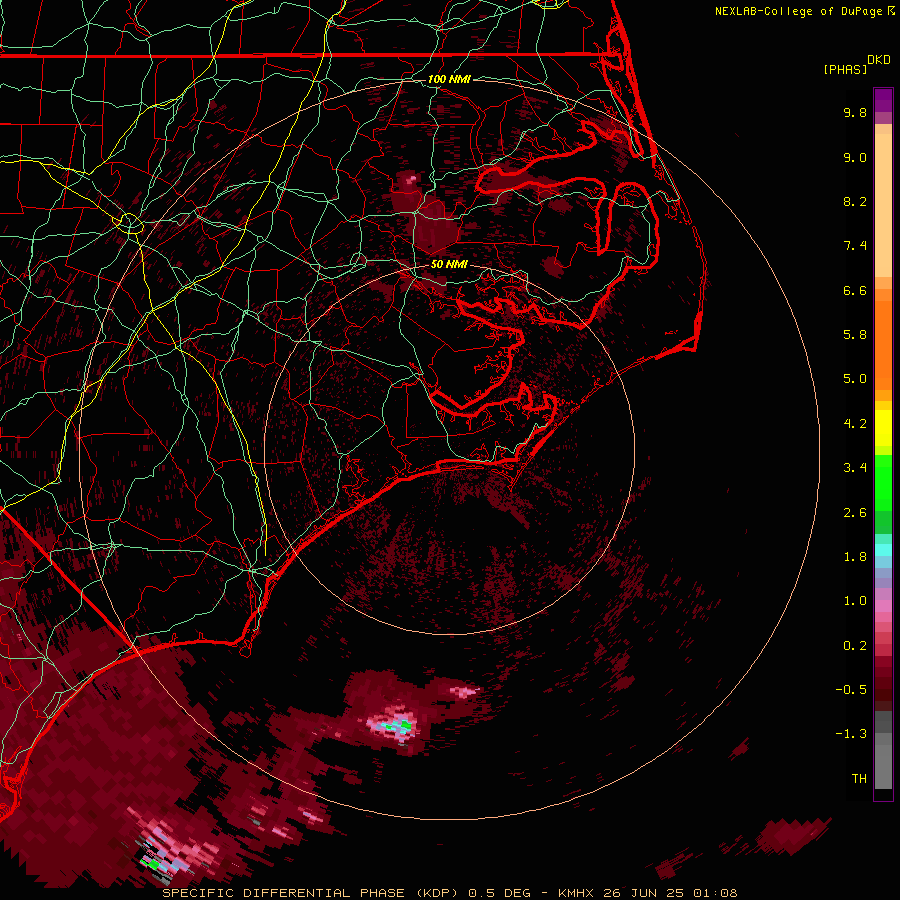This screenshot has width=900, height=900.
Task: Click the 50 NMI range ring label
Action: (x=449, y=265)
